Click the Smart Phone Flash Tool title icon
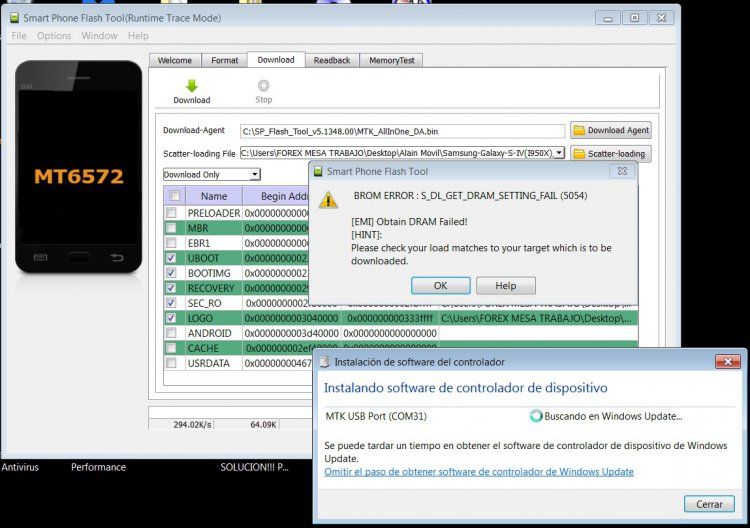Screen dimensions: 750x528 click(x=15, y=18)
